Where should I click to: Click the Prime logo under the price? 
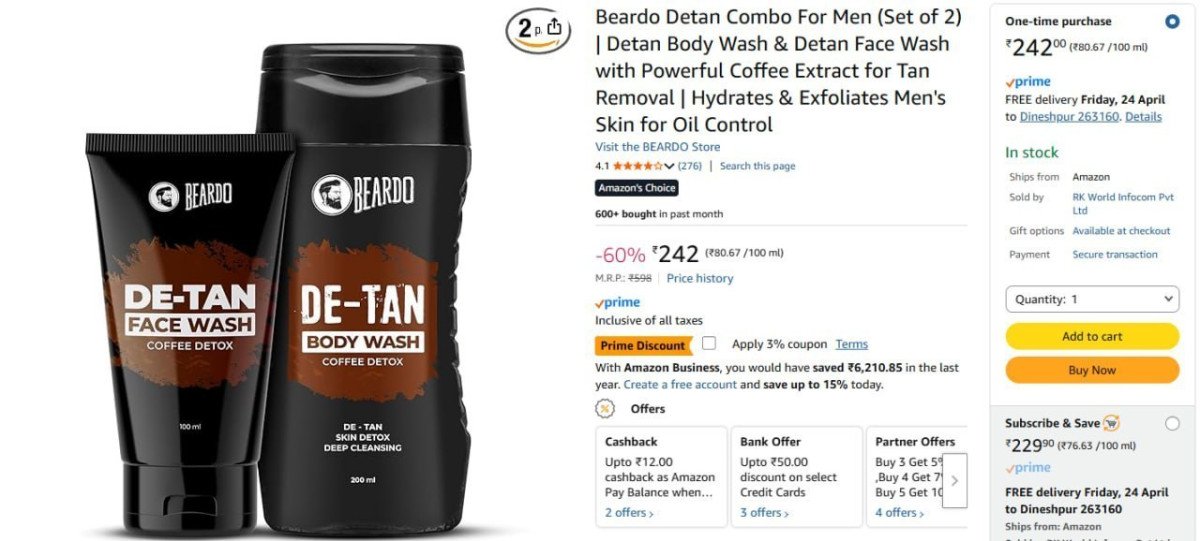click(617, 302)
